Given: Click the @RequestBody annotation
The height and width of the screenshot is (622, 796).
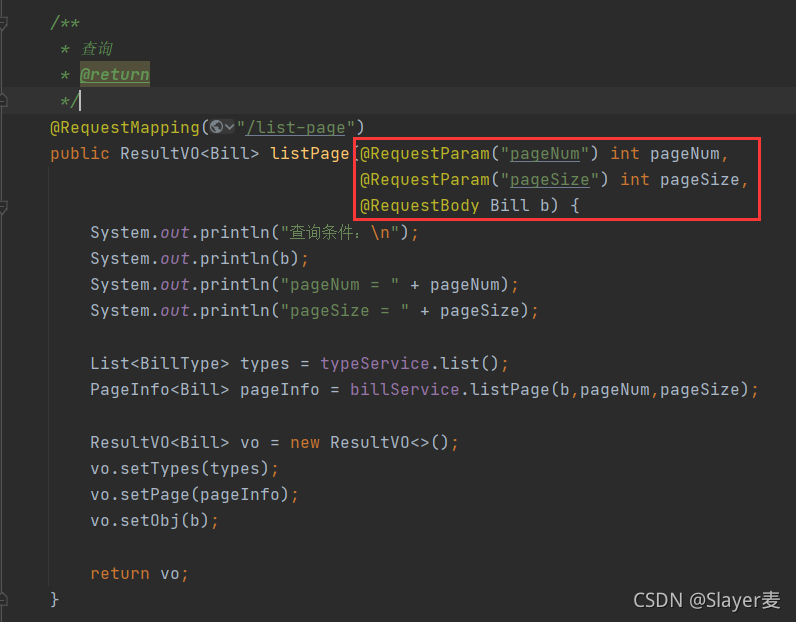Looking at the screenshot, I should coord(419,206).
